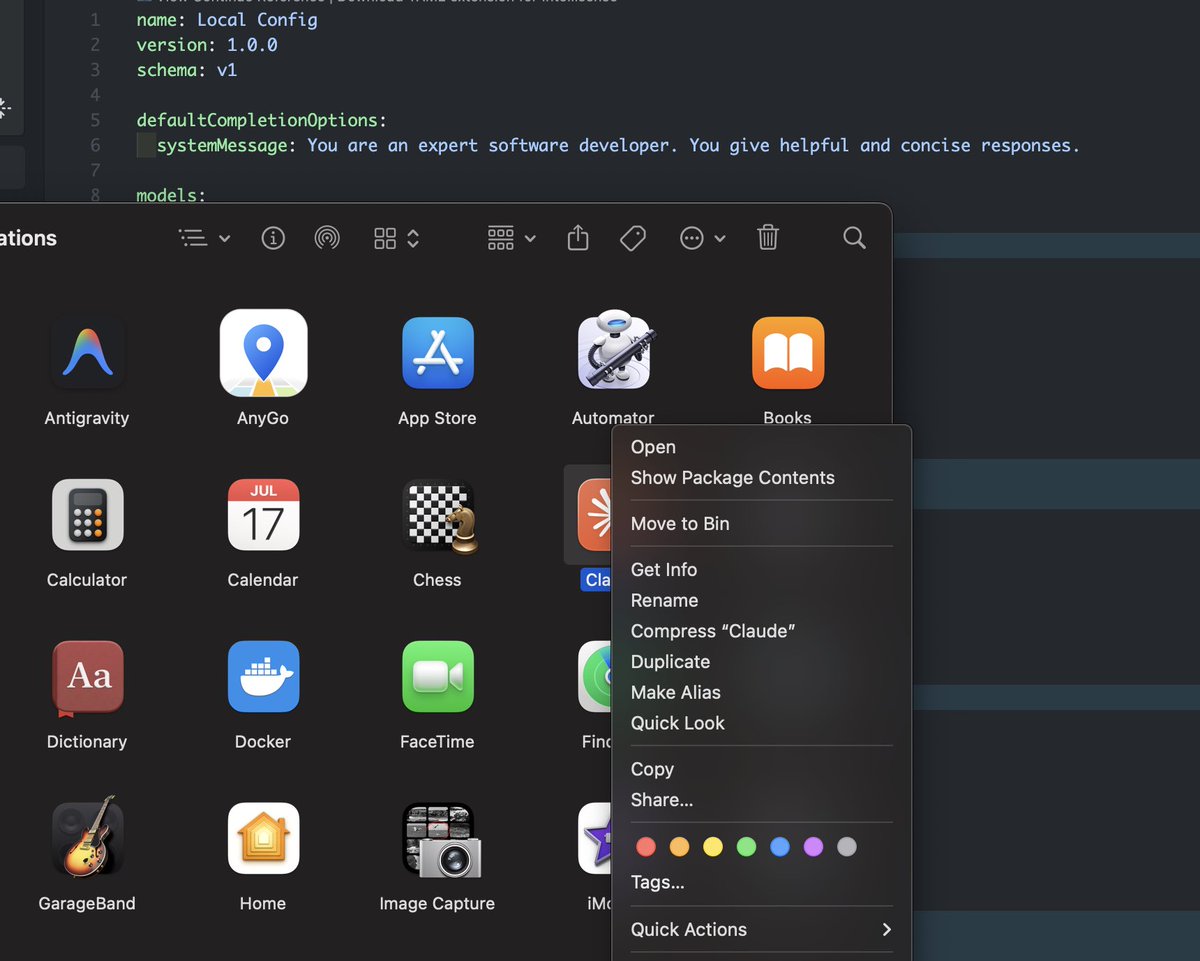Select the Calculator app icon
Image resolution: width=1200 pixels, height=961 pixels.
coord(87,515)
